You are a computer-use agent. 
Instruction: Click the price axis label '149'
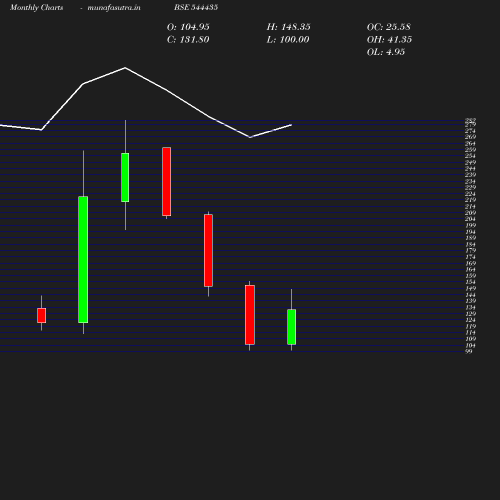pyautogui.click(x=470, y=289)
